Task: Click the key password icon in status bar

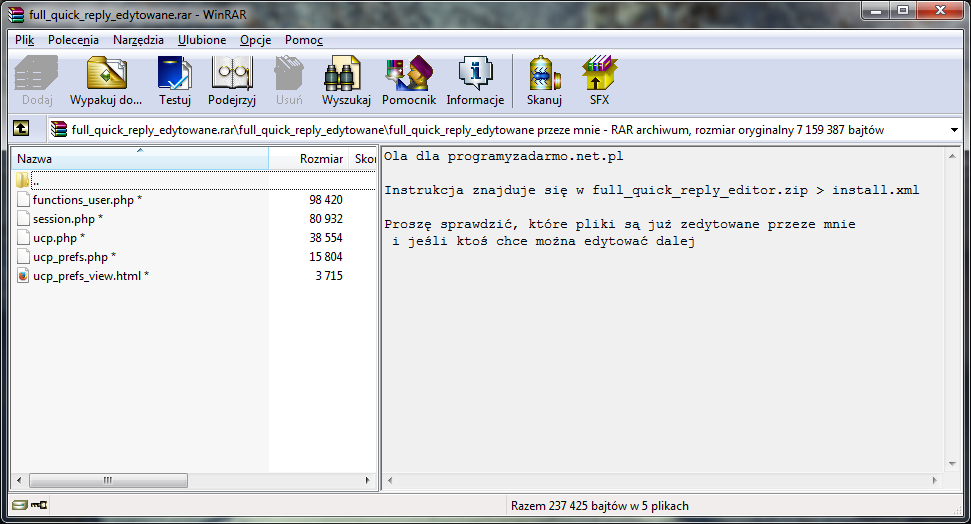Action: [39, 505]
